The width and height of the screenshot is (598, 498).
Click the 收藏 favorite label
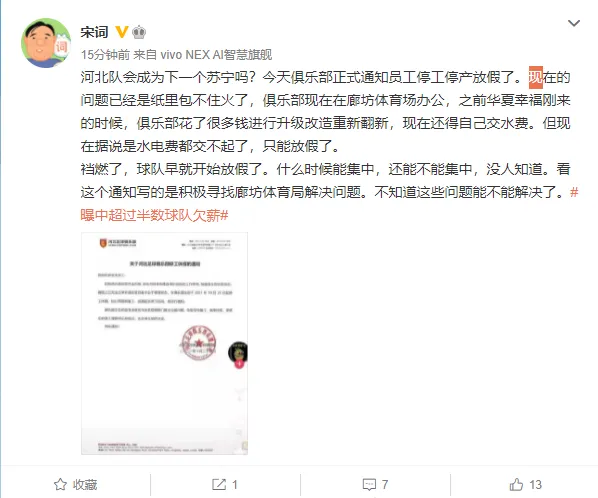[85, 485]
